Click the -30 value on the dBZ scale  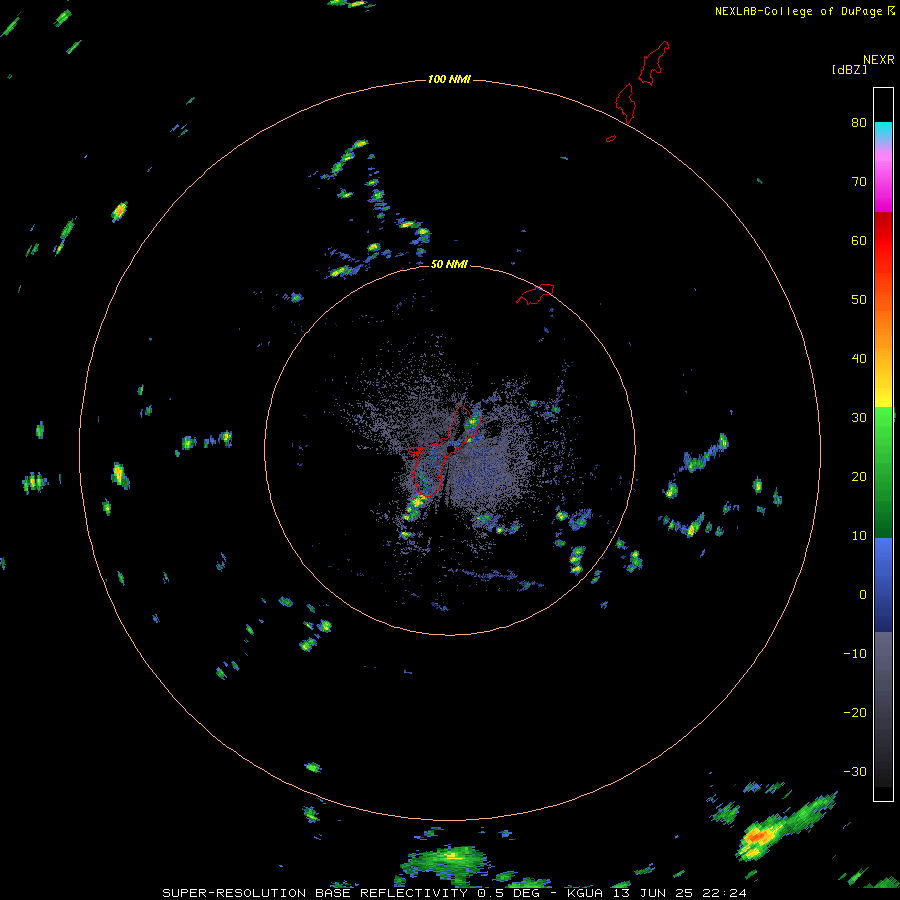pos(855,771)
